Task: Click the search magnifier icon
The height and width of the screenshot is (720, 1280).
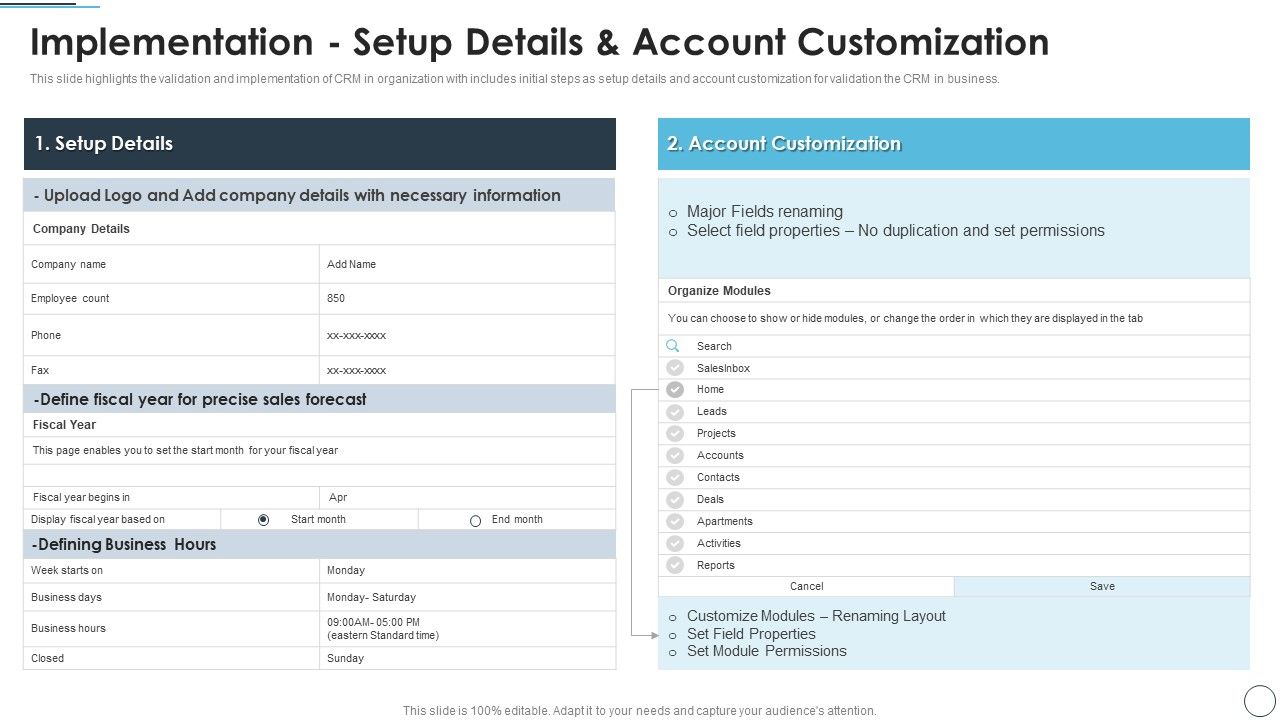Action: 673,345
